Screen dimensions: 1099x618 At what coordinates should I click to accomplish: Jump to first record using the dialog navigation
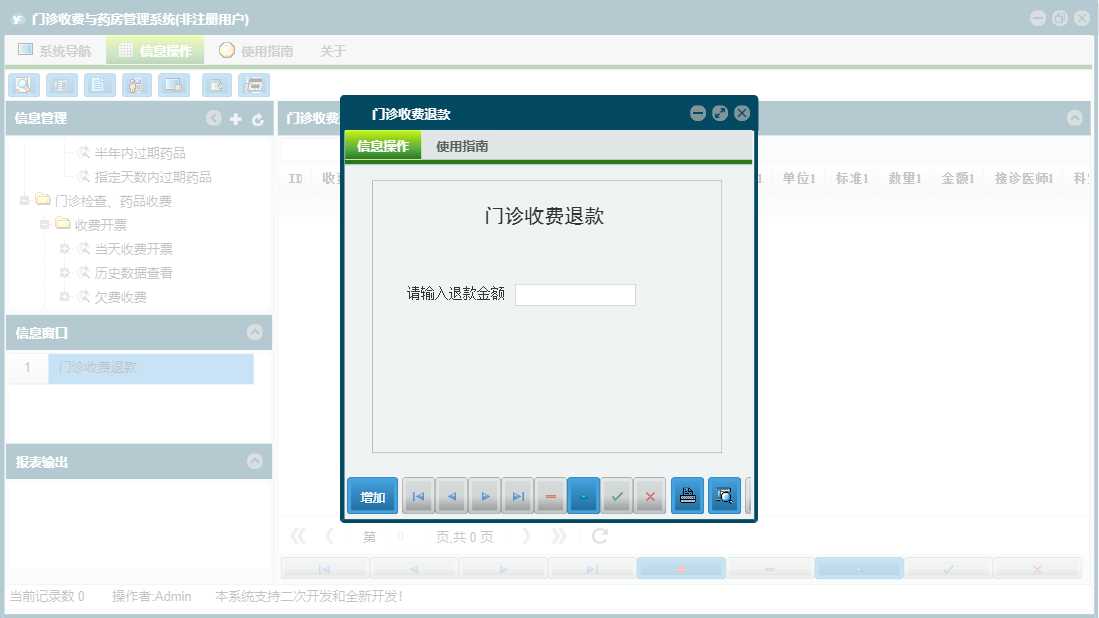417,495
